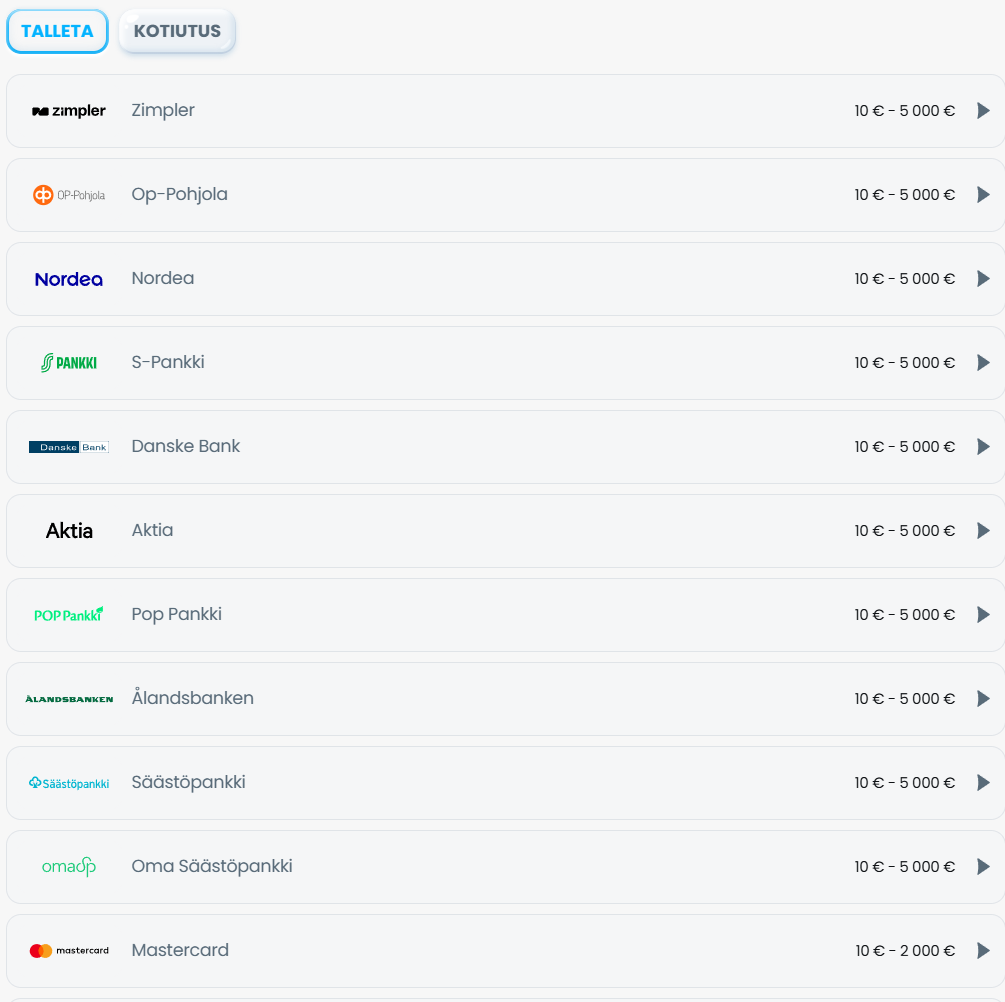Click the Pop Pankki deposit limit text
Screen dimensions: 1005x1002
[905, 615]
